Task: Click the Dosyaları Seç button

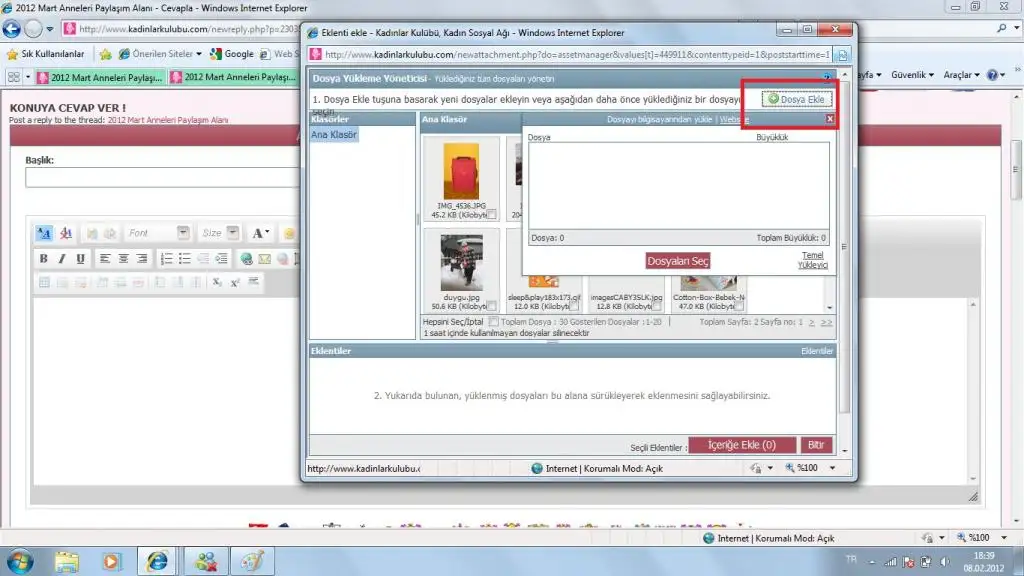Action: pyautogui.click(x=677, y=261)
